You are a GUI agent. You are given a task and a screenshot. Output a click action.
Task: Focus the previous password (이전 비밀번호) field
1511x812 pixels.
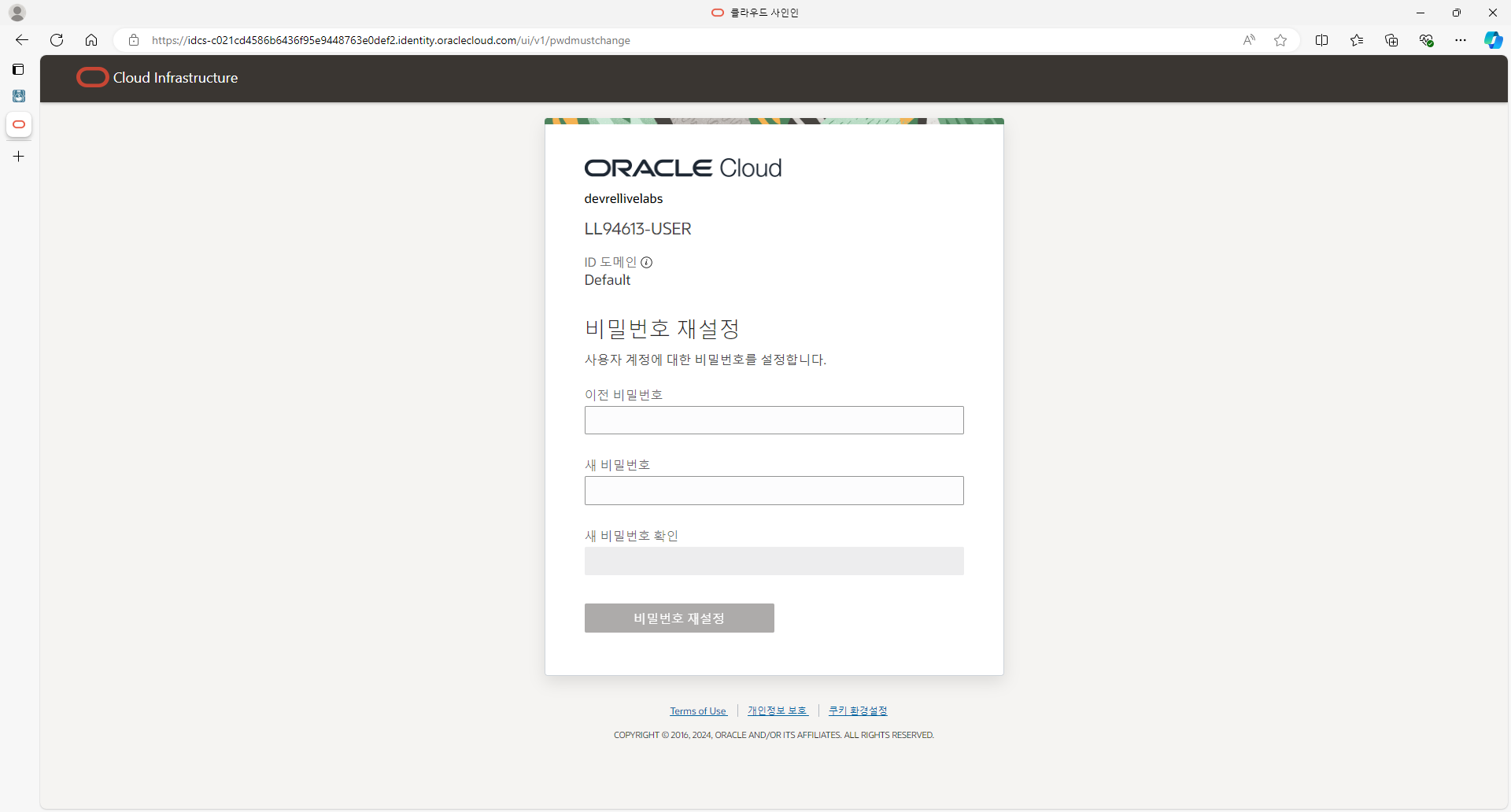pos(774,420)
